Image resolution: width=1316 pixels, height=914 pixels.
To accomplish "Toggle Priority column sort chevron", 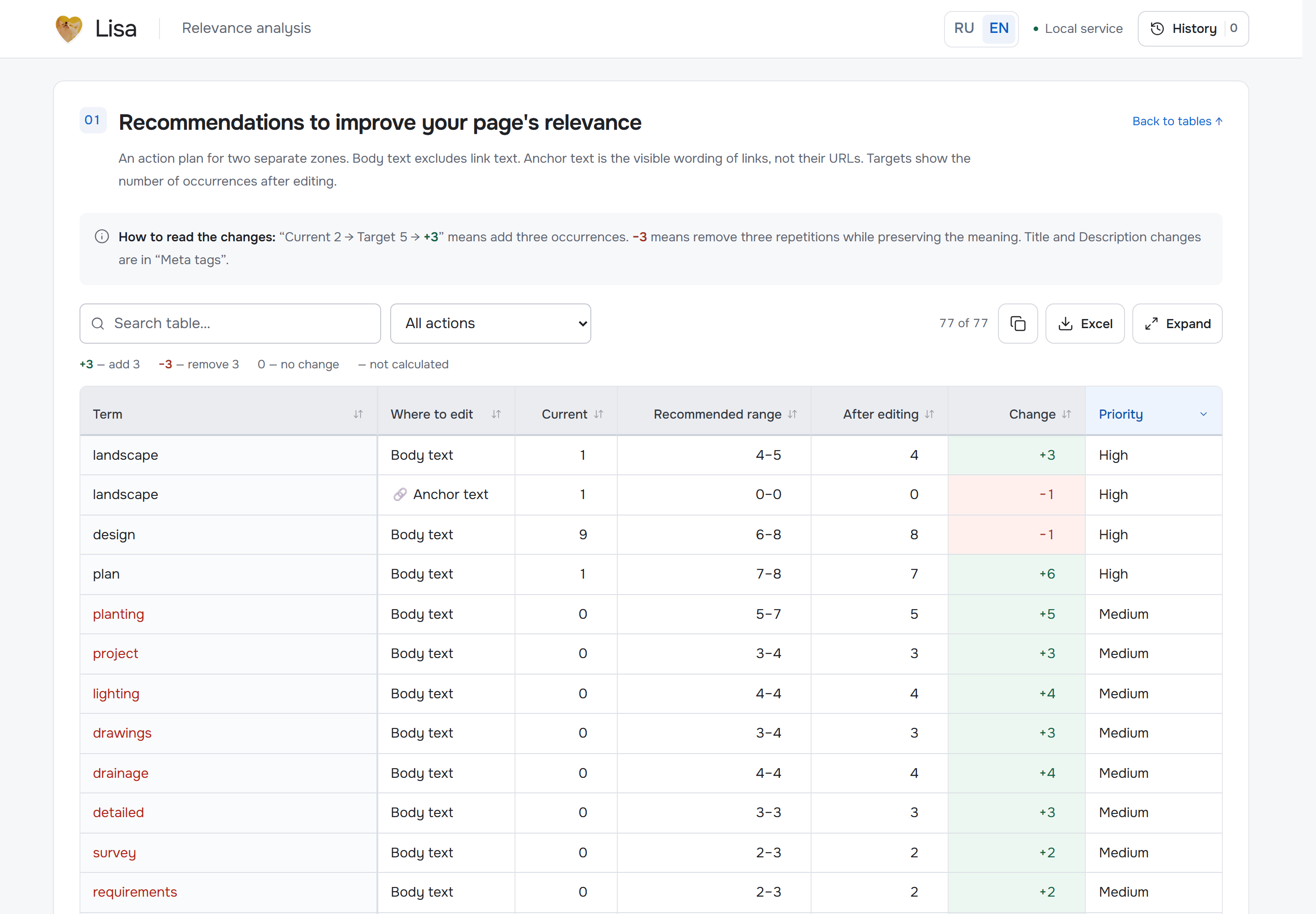I will (1203, 414).
